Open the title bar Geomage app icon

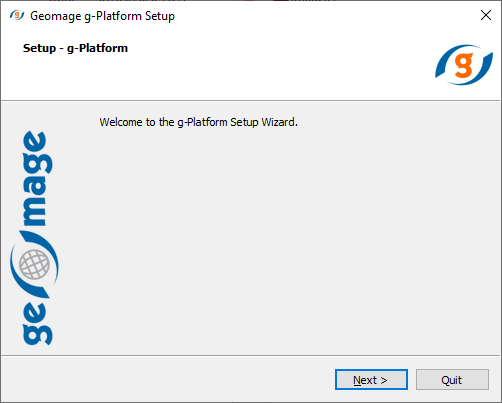(17, 15)
